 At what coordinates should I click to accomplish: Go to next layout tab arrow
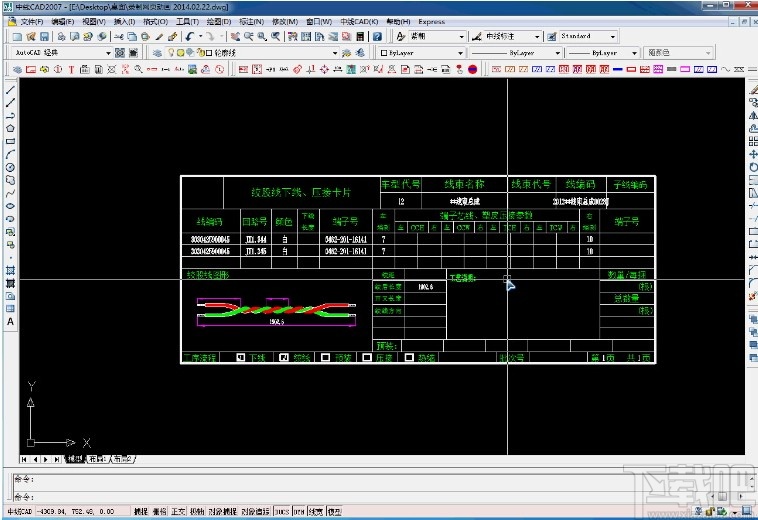coord(46,459)
